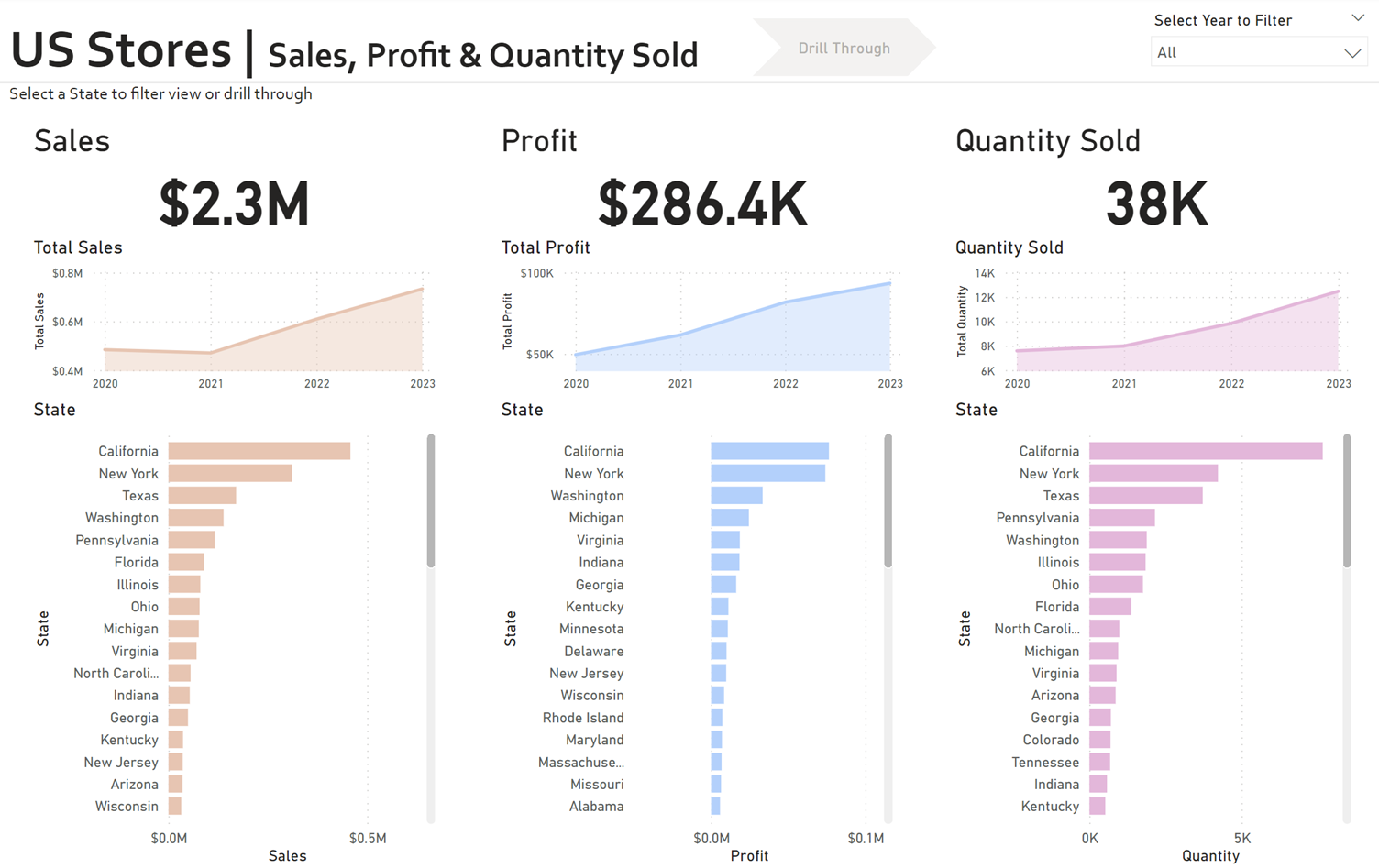Click the Profit state list scrollbar
1379x868 pixels.
pyautogui.click(x=888, y=501)
